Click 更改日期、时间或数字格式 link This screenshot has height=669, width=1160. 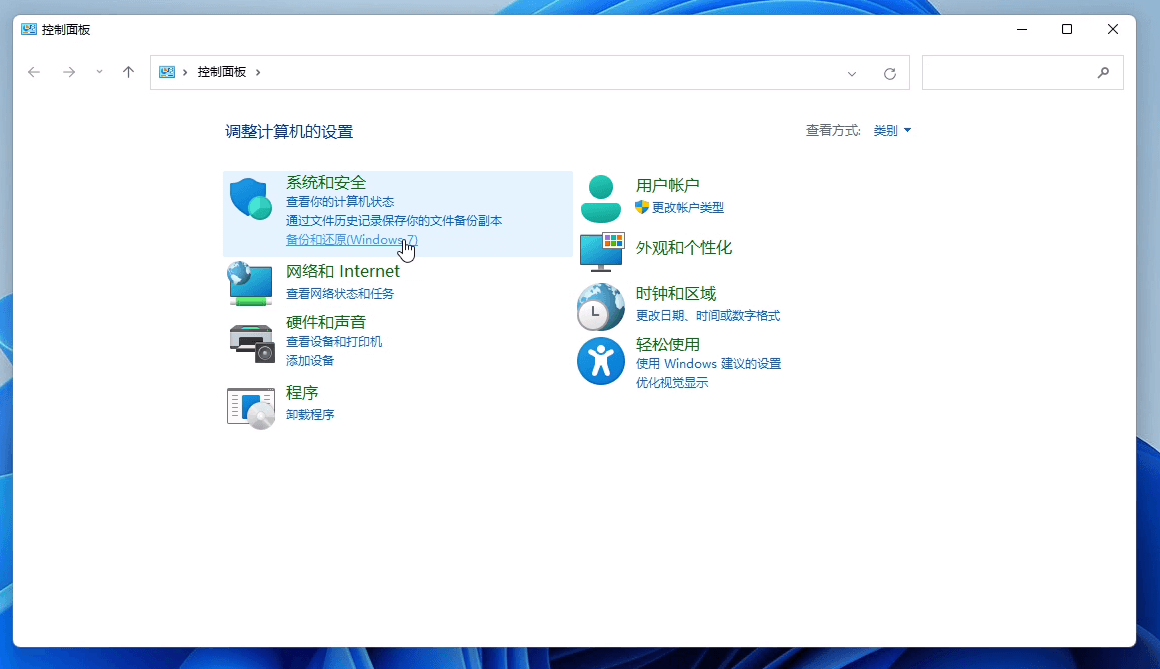tap(707, 315)
